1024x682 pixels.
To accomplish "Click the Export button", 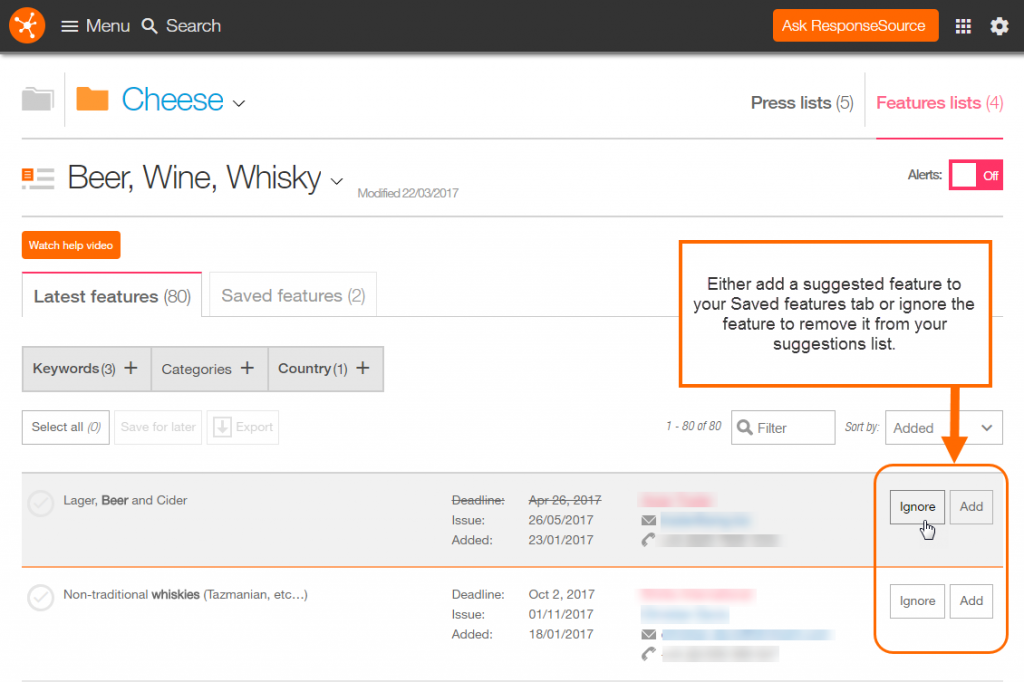I will [x=243, y=427].
